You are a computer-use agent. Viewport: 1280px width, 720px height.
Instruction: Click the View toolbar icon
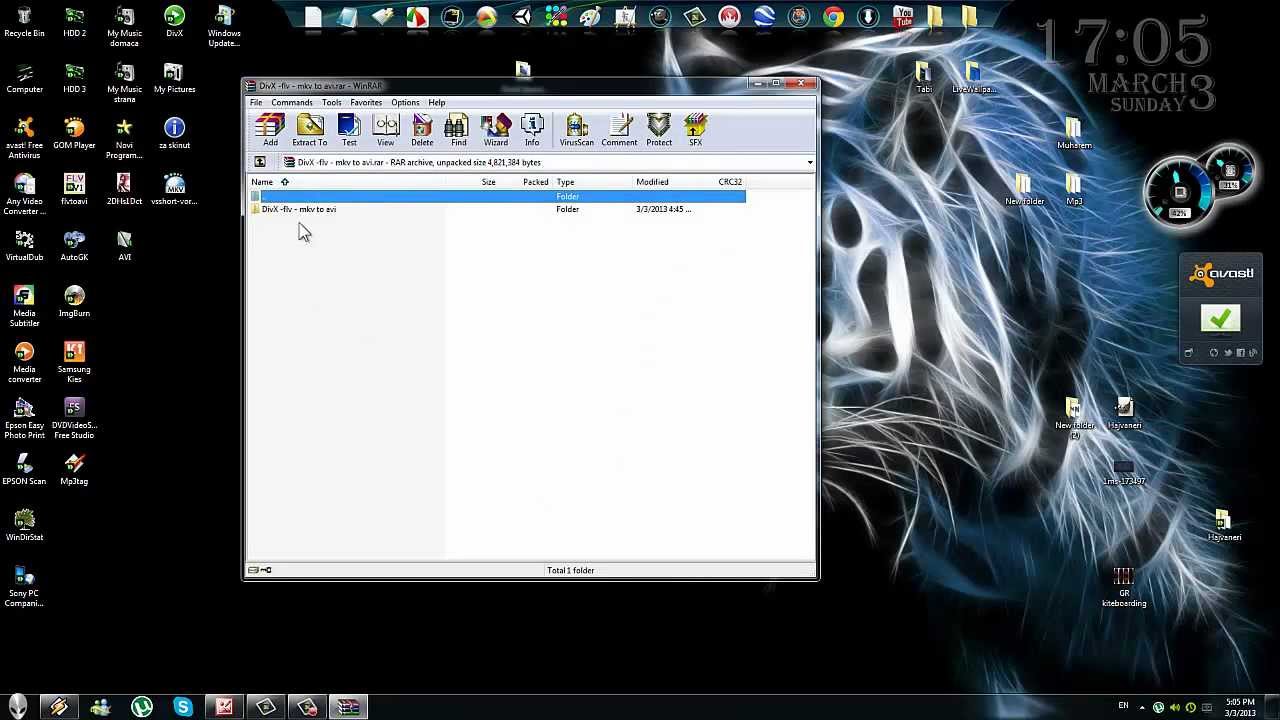tap(385, 130)
